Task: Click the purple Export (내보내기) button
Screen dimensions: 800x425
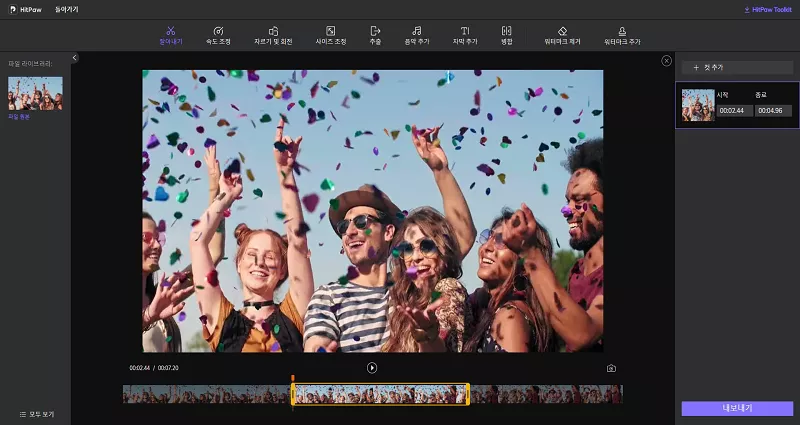Action: click(x=737, y=408)
